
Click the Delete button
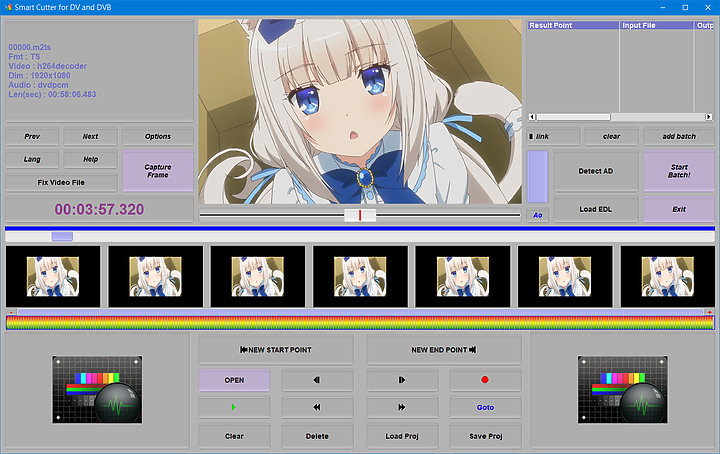(x=317, y=436)
